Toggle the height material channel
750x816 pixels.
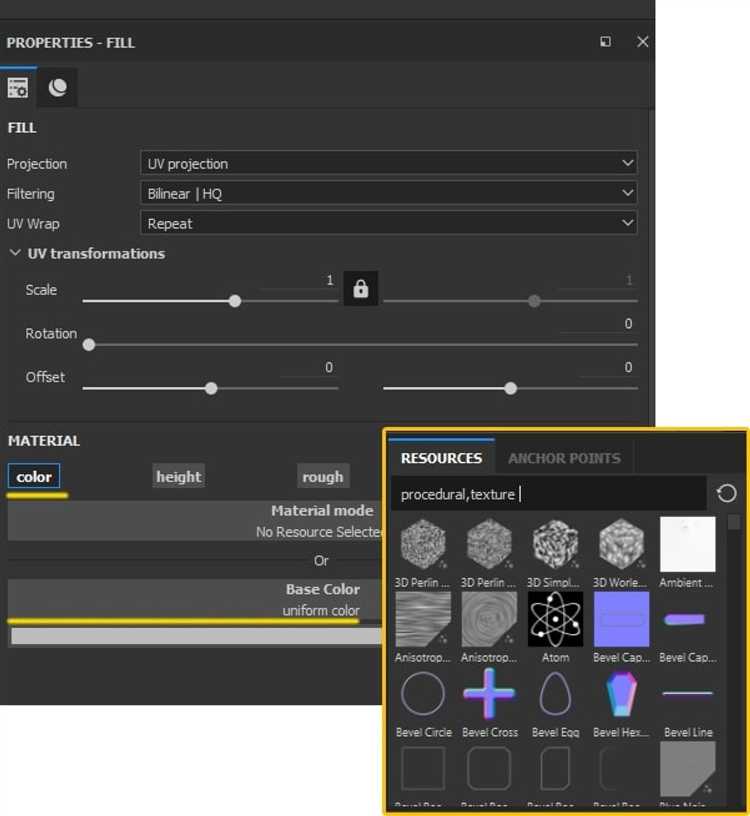point(179,476)
